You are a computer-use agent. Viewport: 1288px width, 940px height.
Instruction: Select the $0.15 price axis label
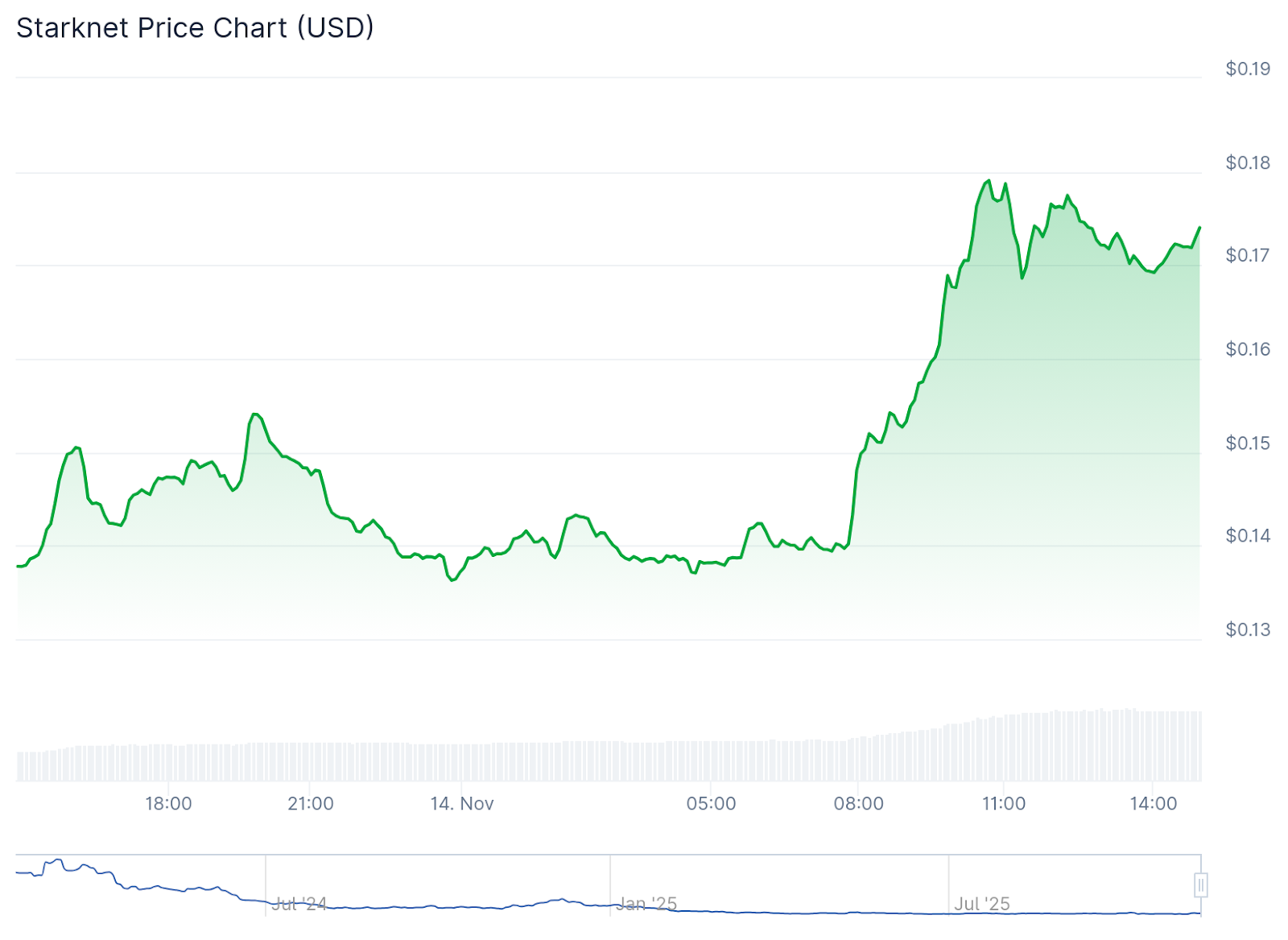click(1248, 443)
